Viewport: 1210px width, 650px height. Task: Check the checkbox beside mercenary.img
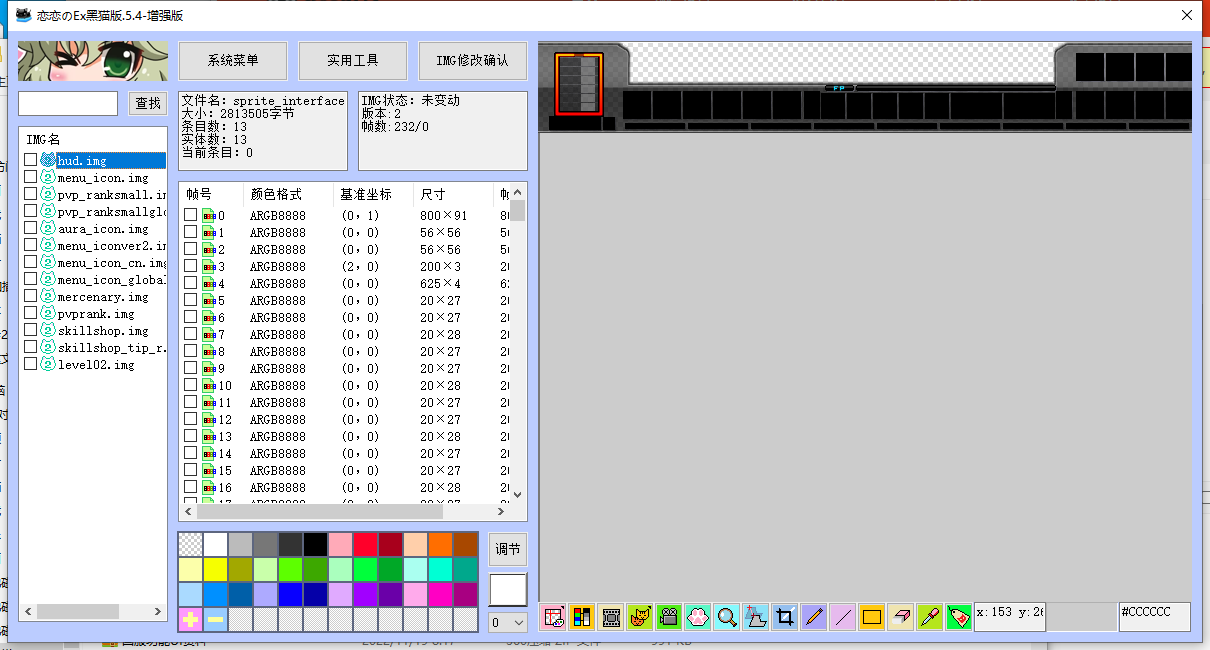pyautogui.click(x=29, y=295)
